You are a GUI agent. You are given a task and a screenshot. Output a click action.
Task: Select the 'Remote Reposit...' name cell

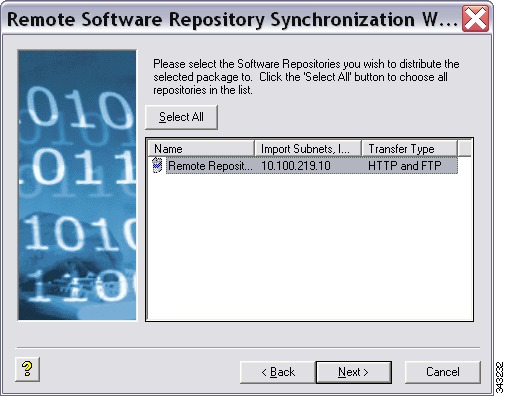coord(210,166)
